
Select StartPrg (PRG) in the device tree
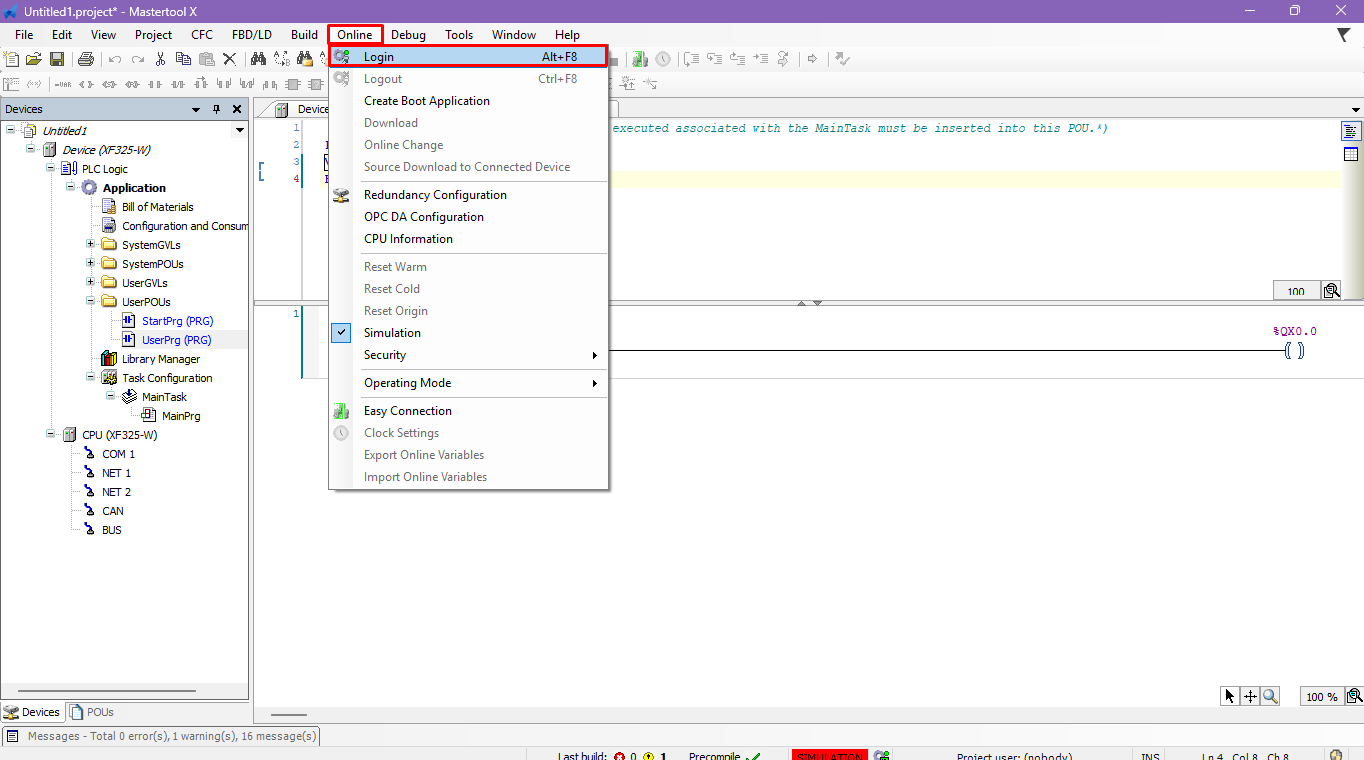[177, 321]
